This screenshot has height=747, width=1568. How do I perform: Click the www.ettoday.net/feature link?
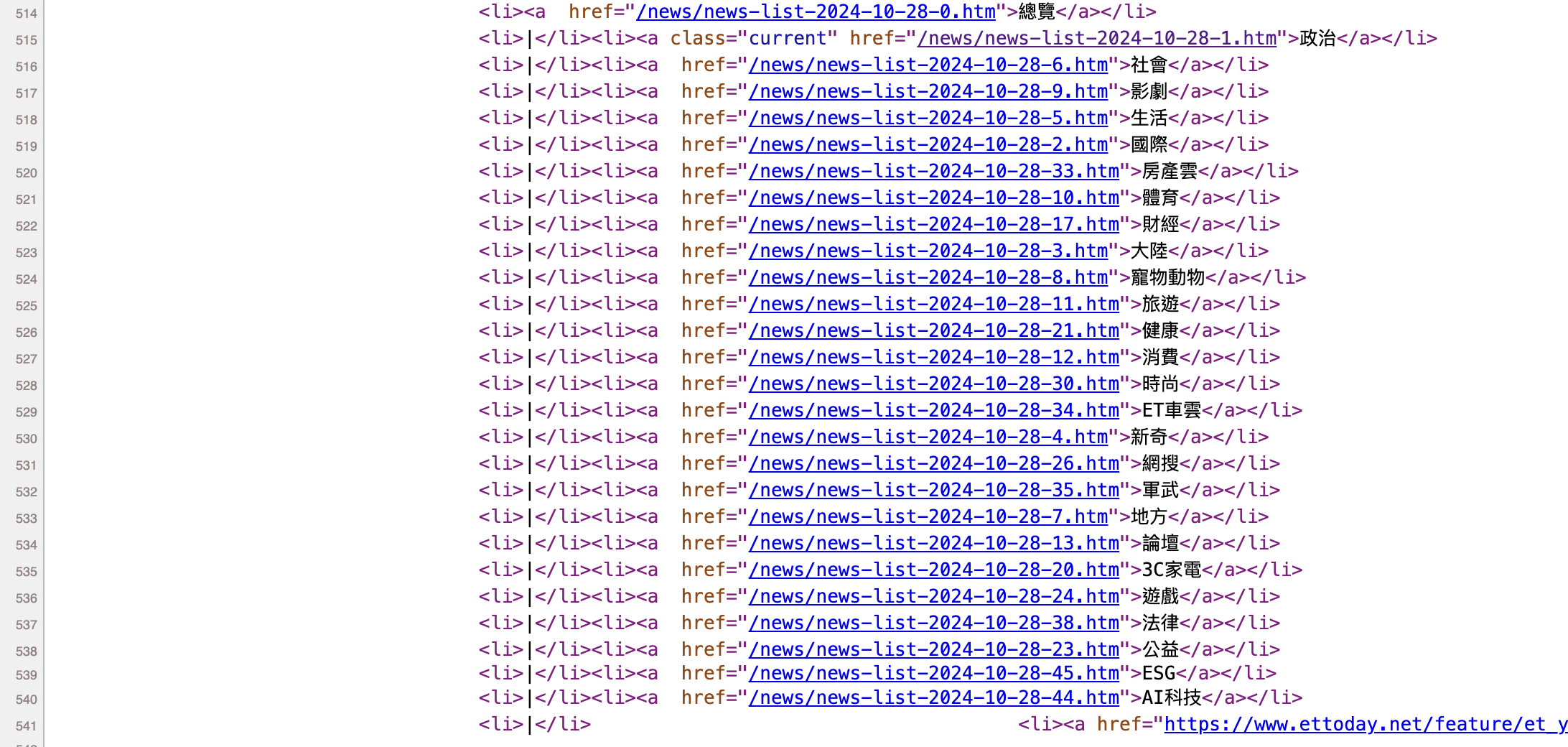click(x=1364, y=725)
